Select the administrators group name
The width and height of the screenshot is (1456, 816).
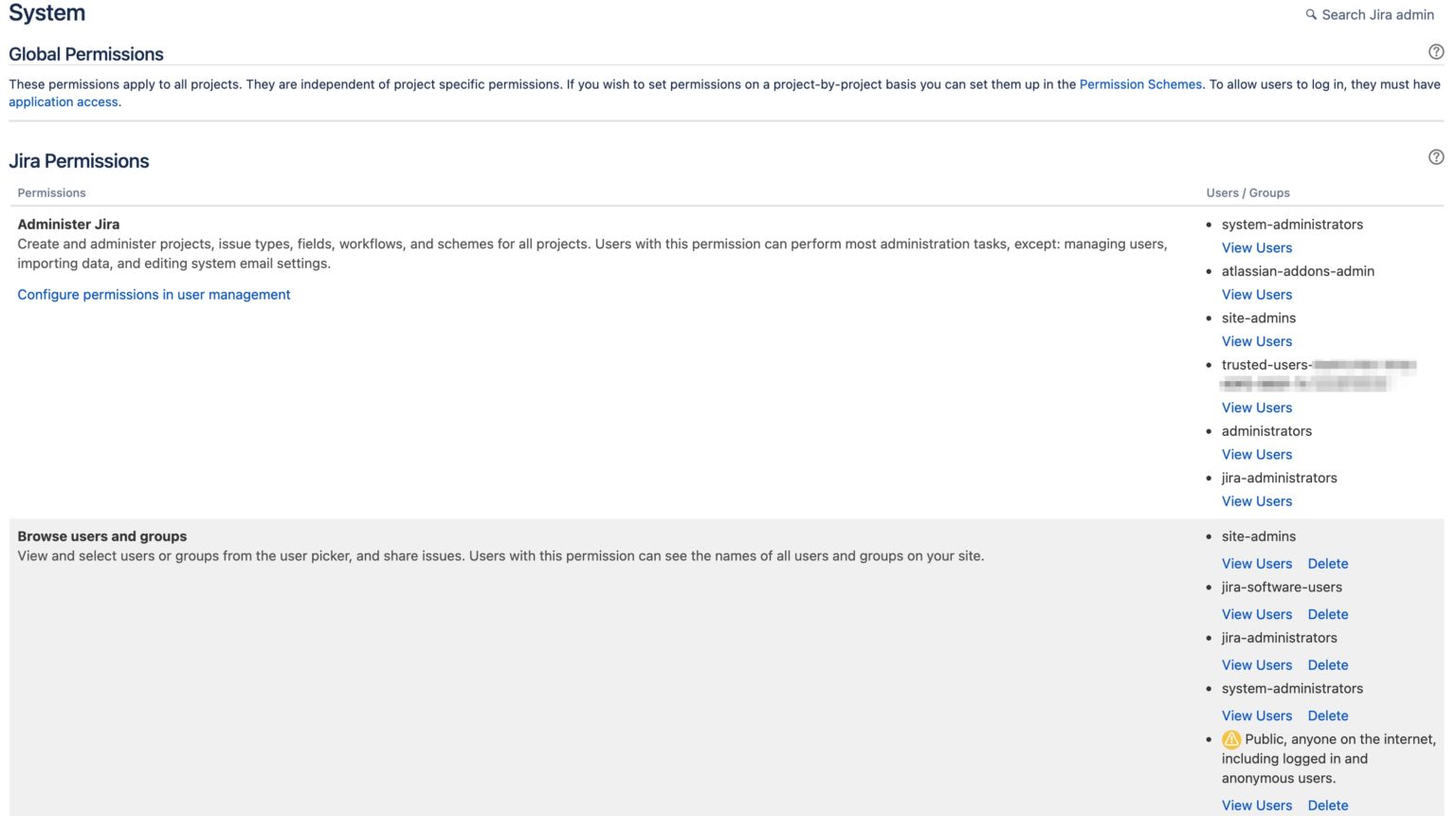tap(1266, 431)
